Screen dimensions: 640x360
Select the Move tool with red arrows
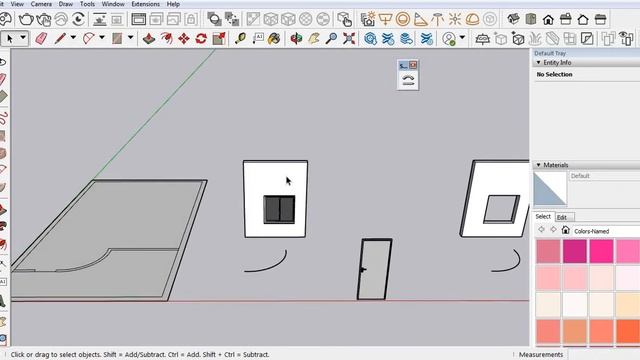pos(184,39)
